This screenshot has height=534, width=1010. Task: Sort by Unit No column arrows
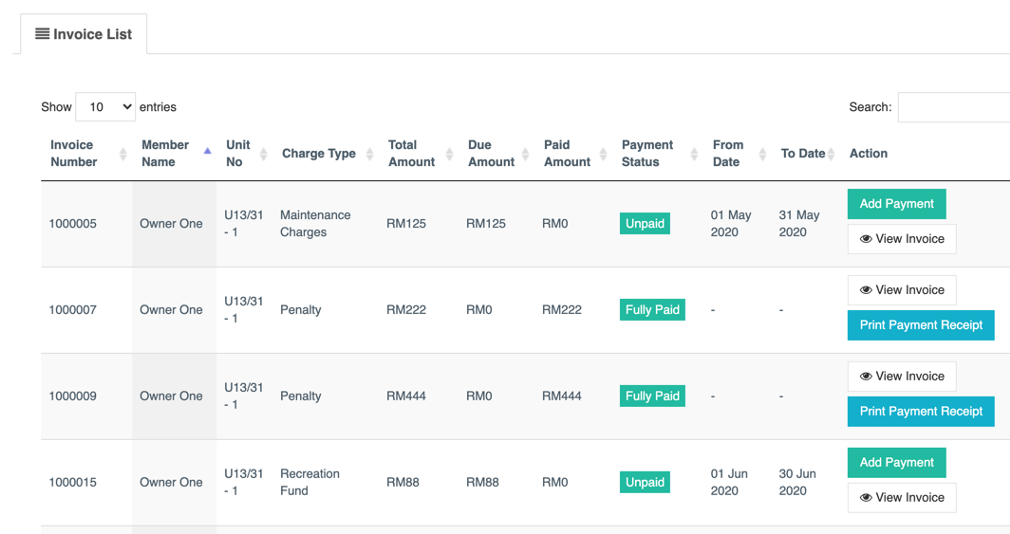pyautogui.click(x=263, y=154)
